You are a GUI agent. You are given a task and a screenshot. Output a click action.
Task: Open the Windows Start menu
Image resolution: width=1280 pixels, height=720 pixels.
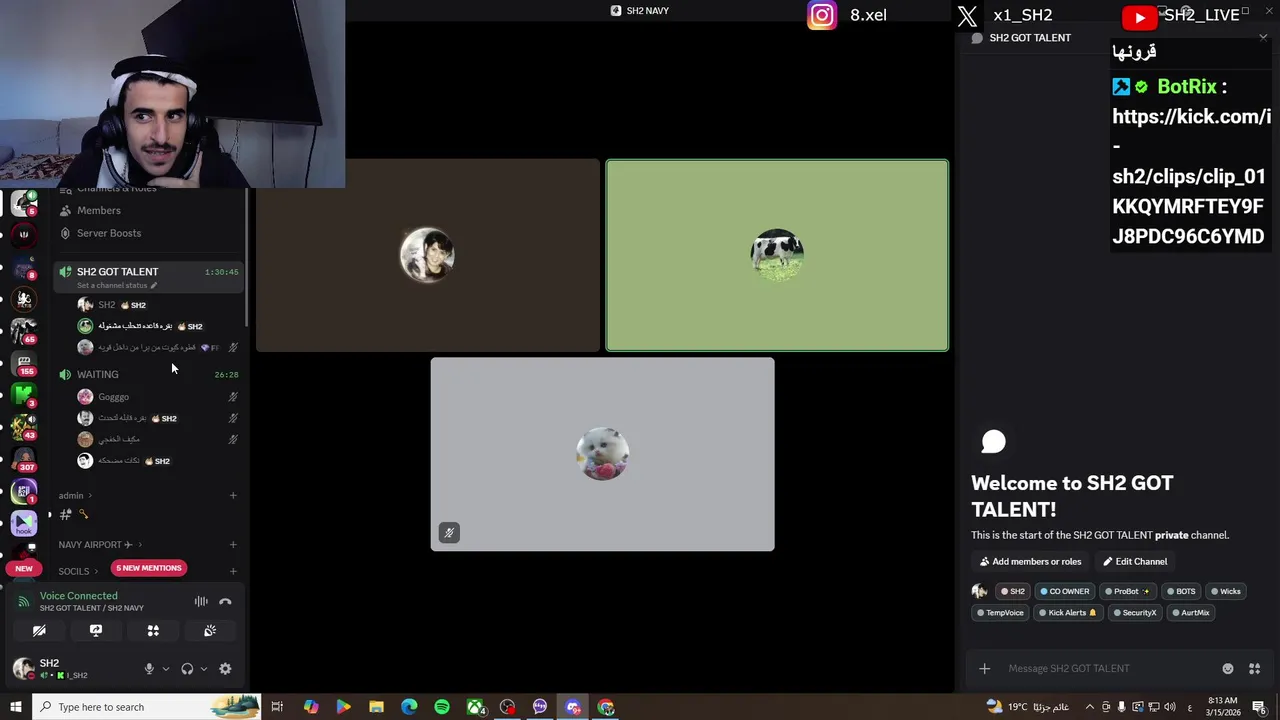(16, 707)
